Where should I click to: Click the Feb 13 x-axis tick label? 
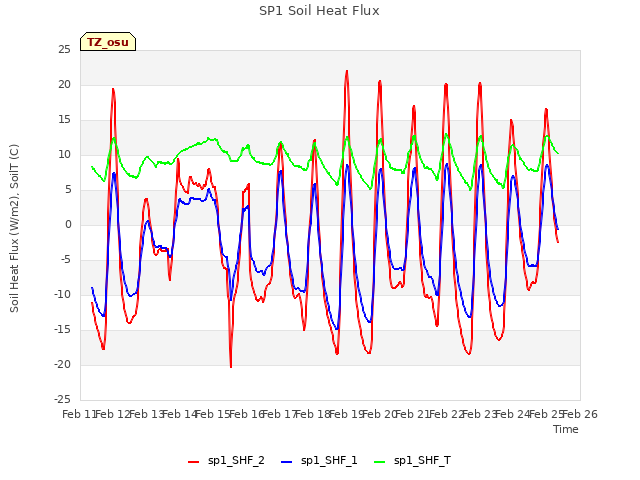point(146,415)
